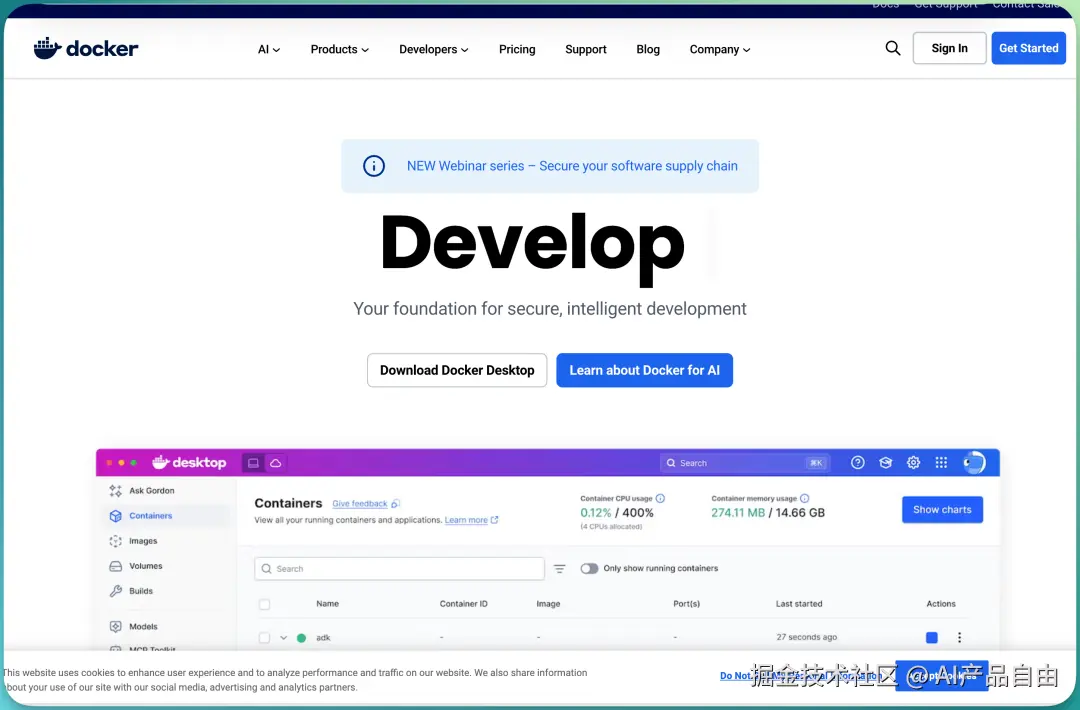The height and width of the screenshot is (710, 1080).
Task: Click the Volumes drive icon
Action: tap(115, 566)
